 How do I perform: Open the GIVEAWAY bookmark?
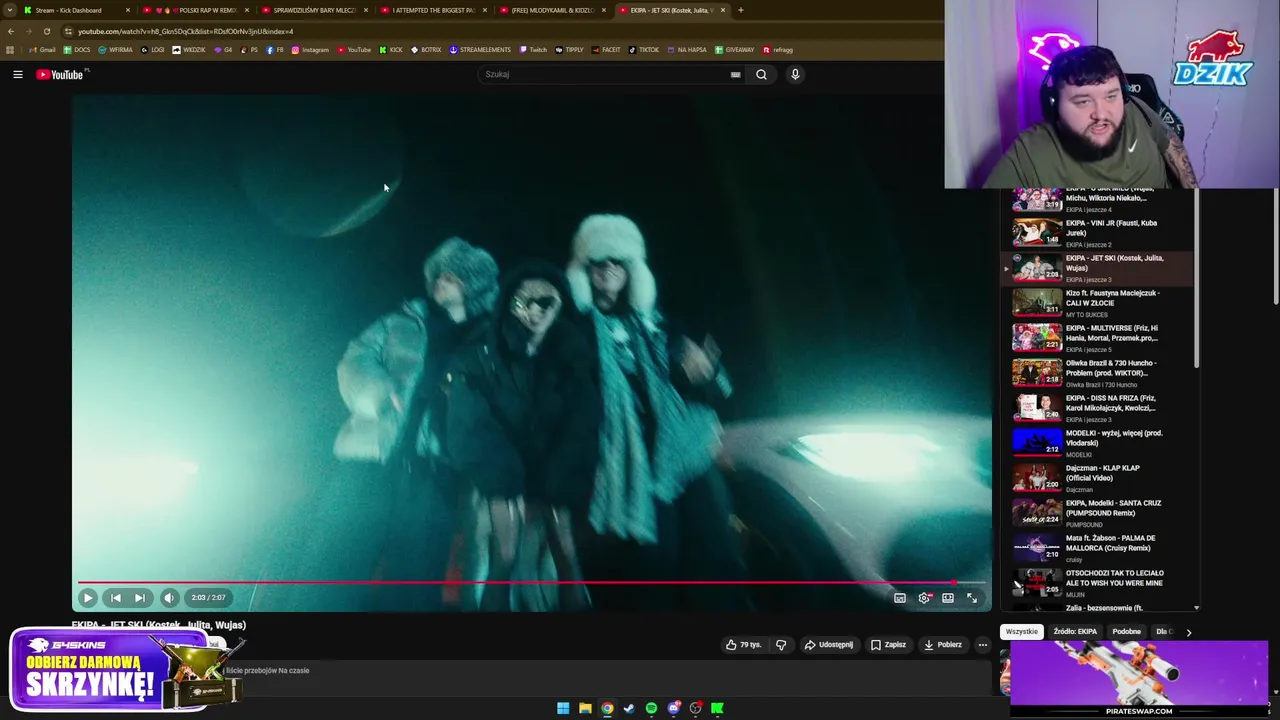[735, 50]
